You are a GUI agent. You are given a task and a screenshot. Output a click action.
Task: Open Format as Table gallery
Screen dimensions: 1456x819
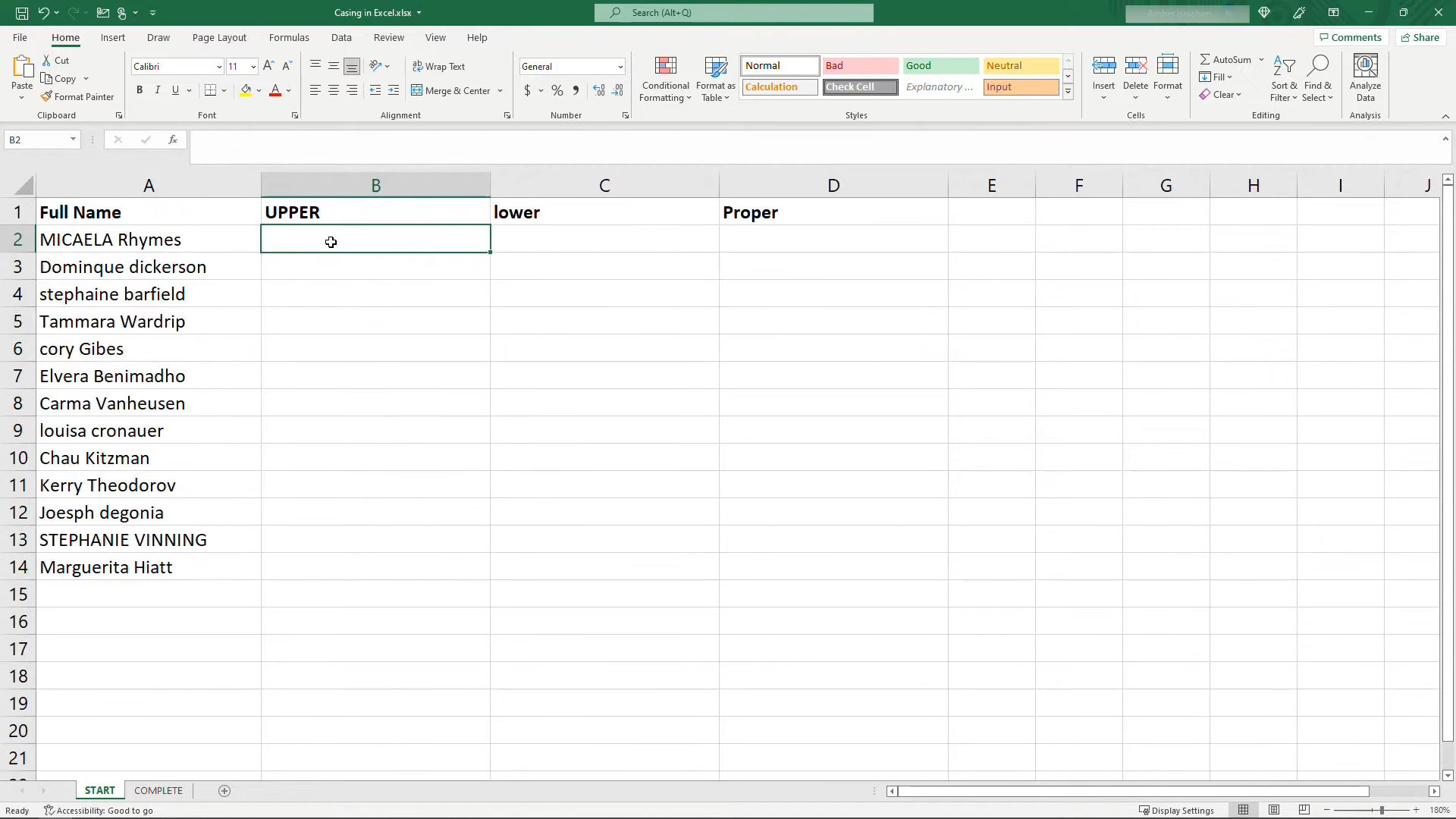coord(715,78)
